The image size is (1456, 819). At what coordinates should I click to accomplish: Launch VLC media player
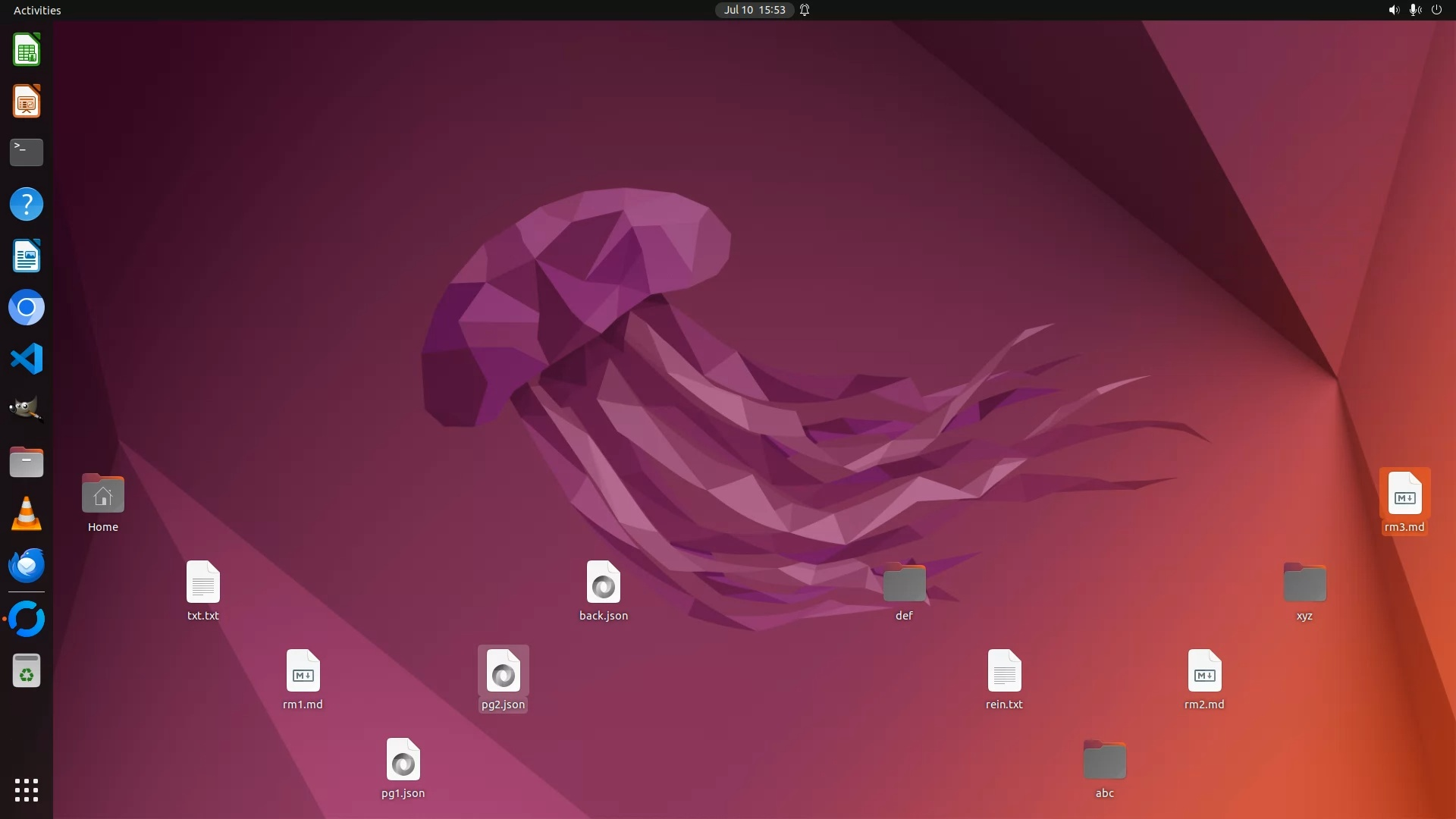(27, 513)
